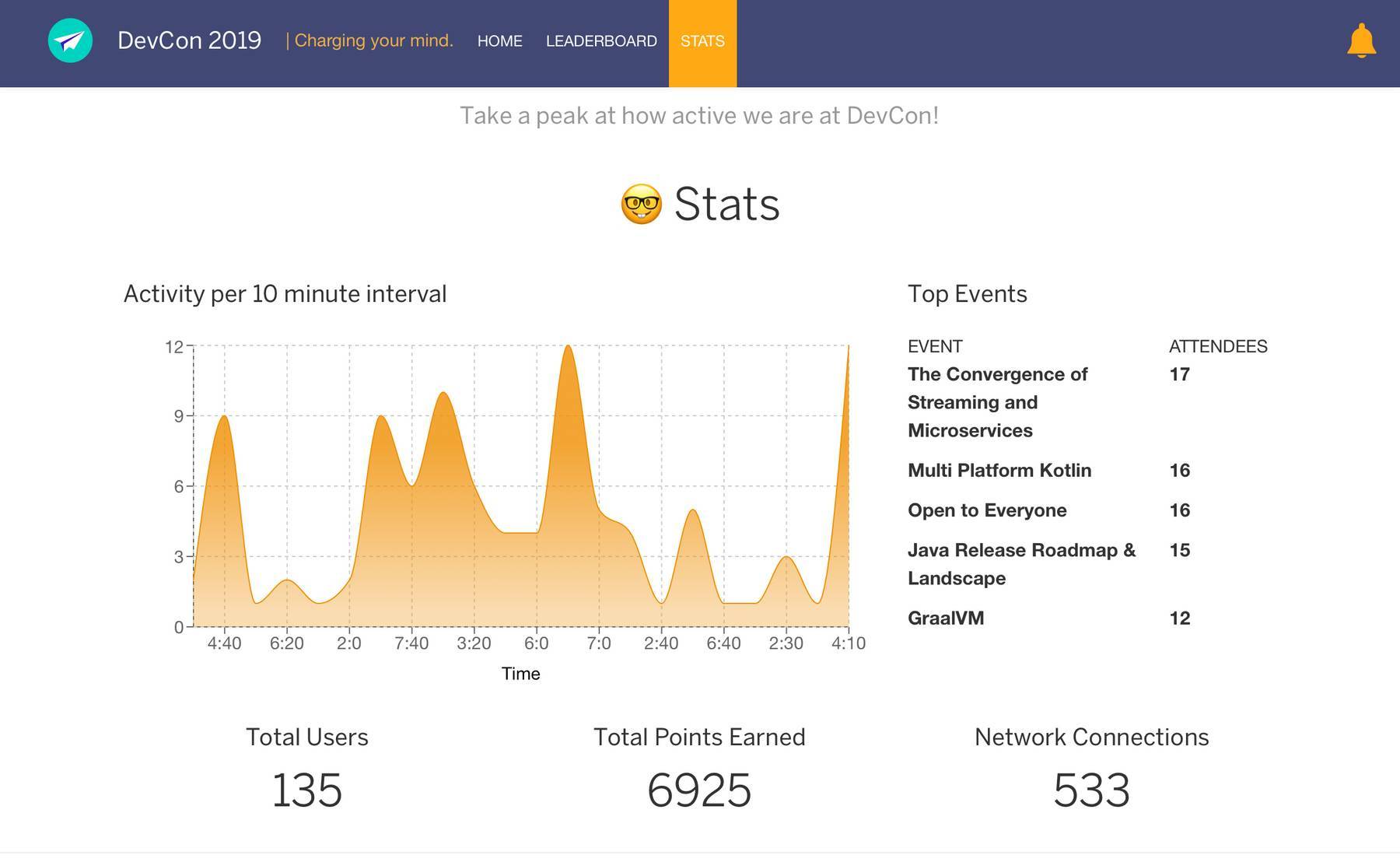Click the ATTENDEES column header

pos(1218,346)
